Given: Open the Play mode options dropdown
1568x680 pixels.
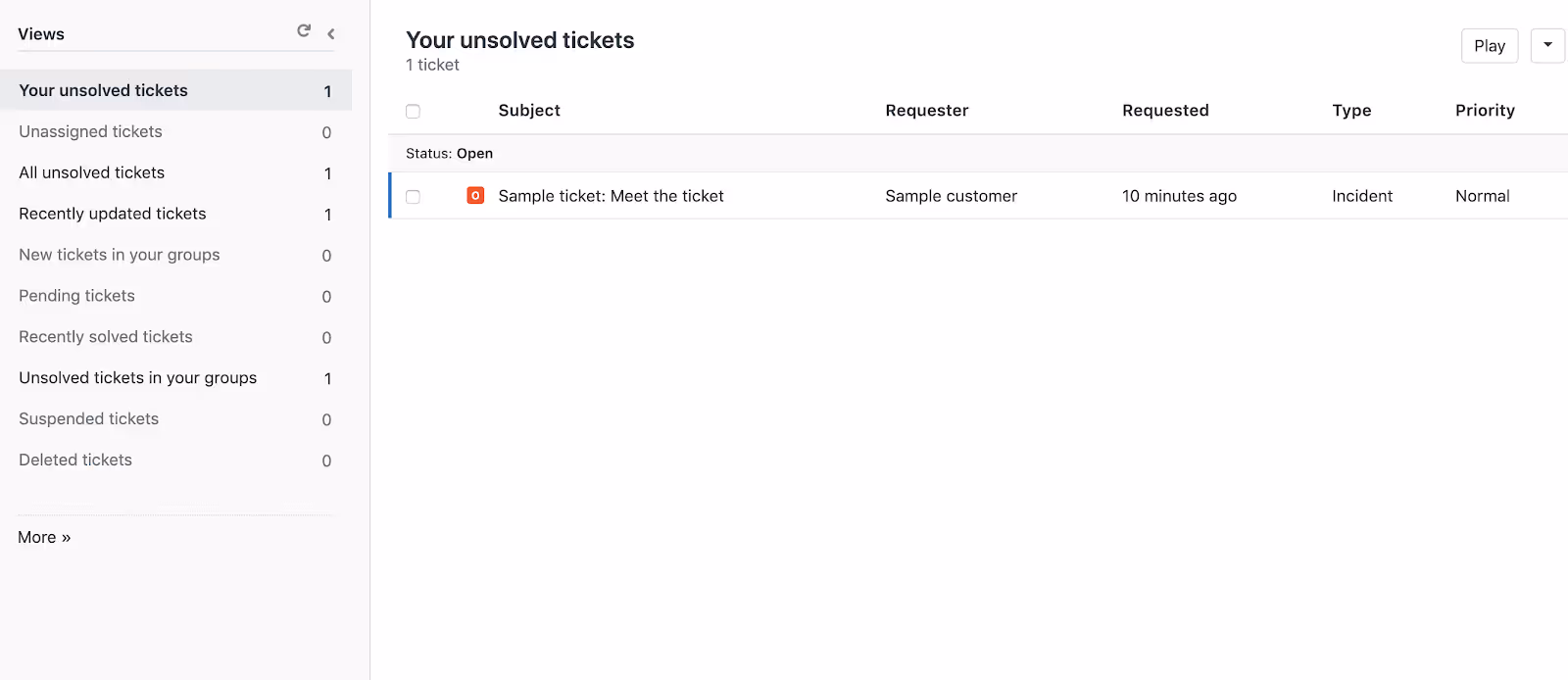Looking at the screenshot, I should click(x=1547, y=45).
